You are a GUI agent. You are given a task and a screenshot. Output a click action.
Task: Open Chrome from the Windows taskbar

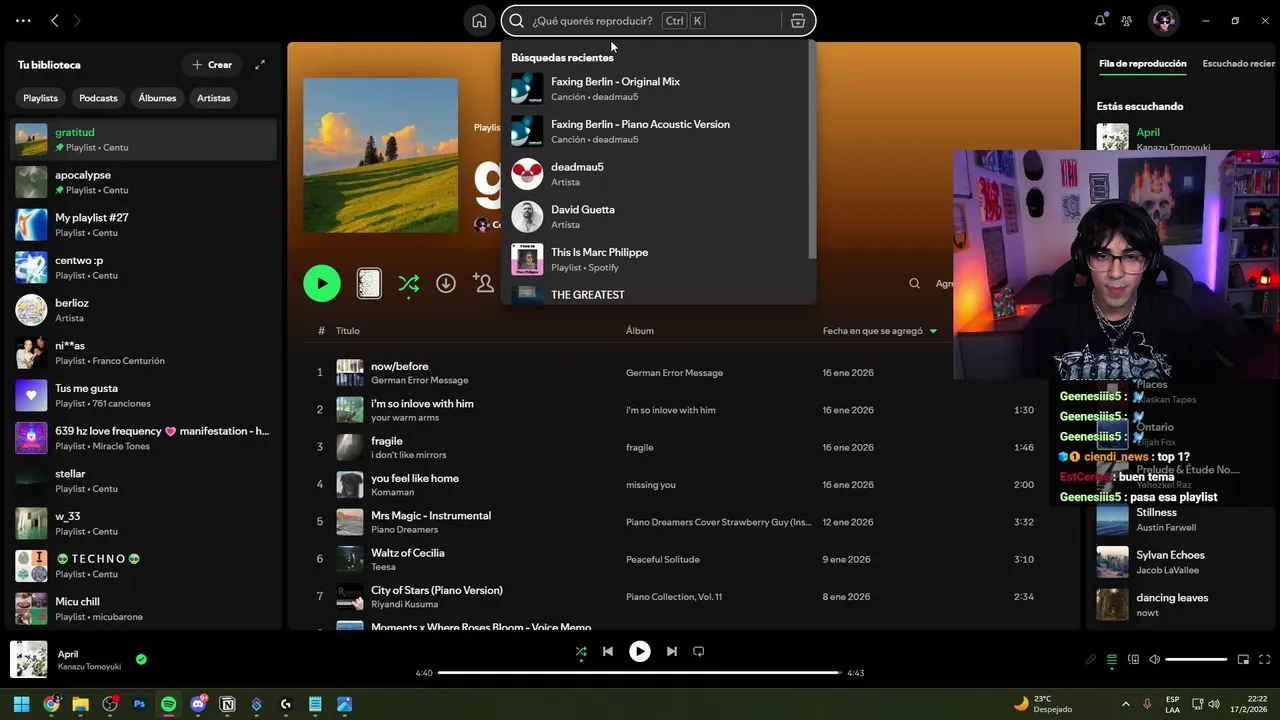point(52,705)
